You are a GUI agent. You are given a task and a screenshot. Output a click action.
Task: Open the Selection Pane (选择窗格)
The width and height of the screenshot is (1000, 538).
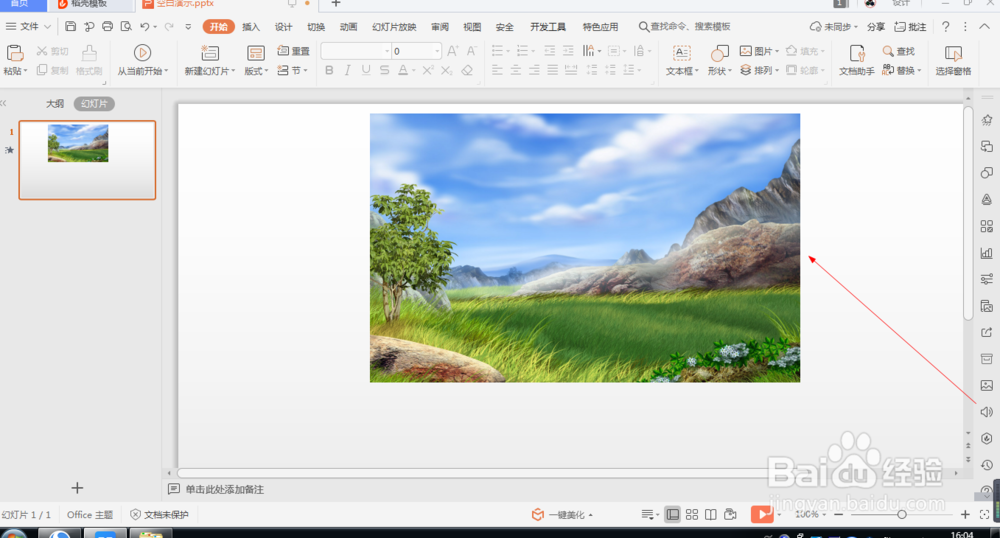click(x=953, y=61)
